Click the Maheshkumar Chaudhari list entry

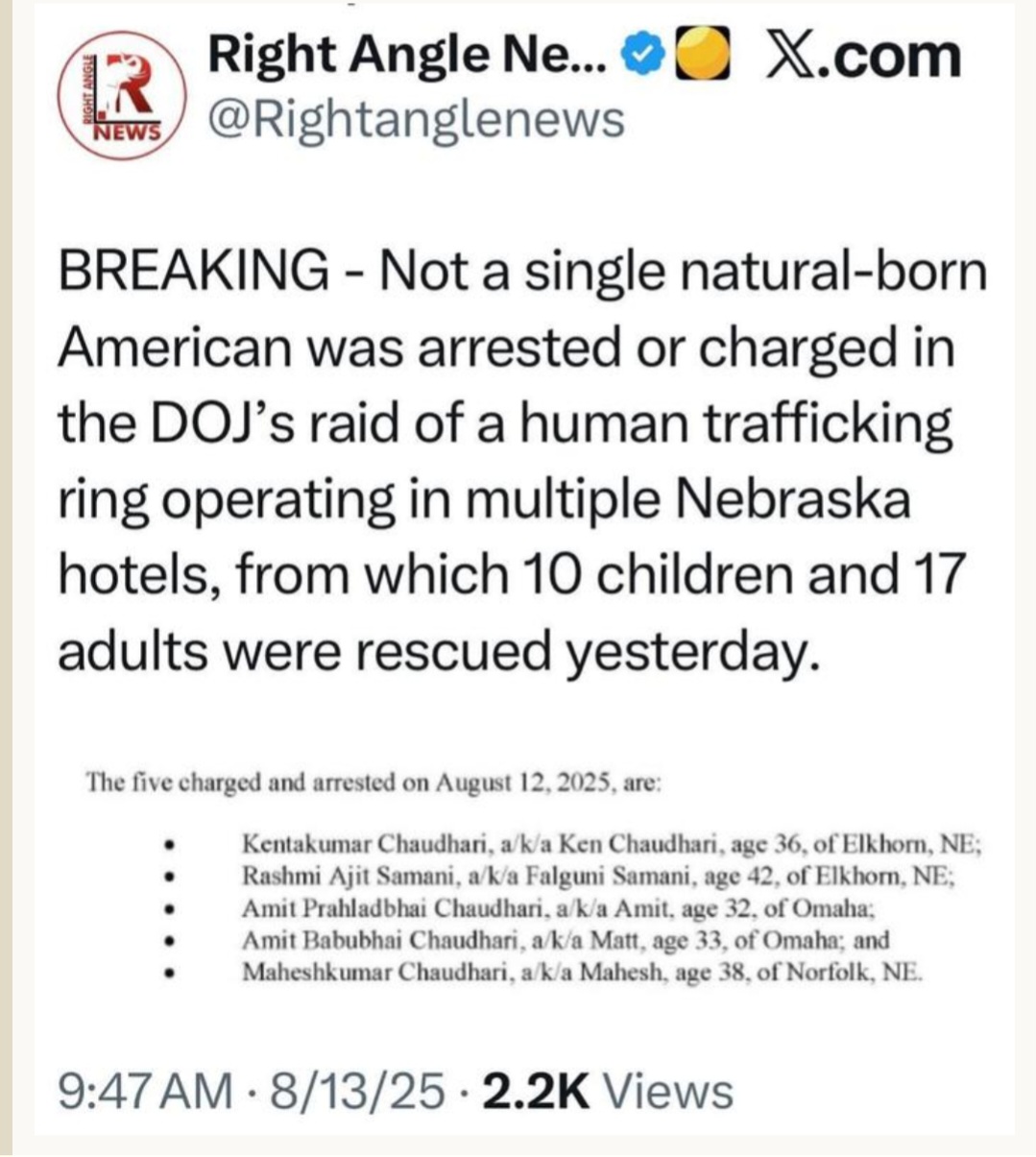click(x=582, y=972)
